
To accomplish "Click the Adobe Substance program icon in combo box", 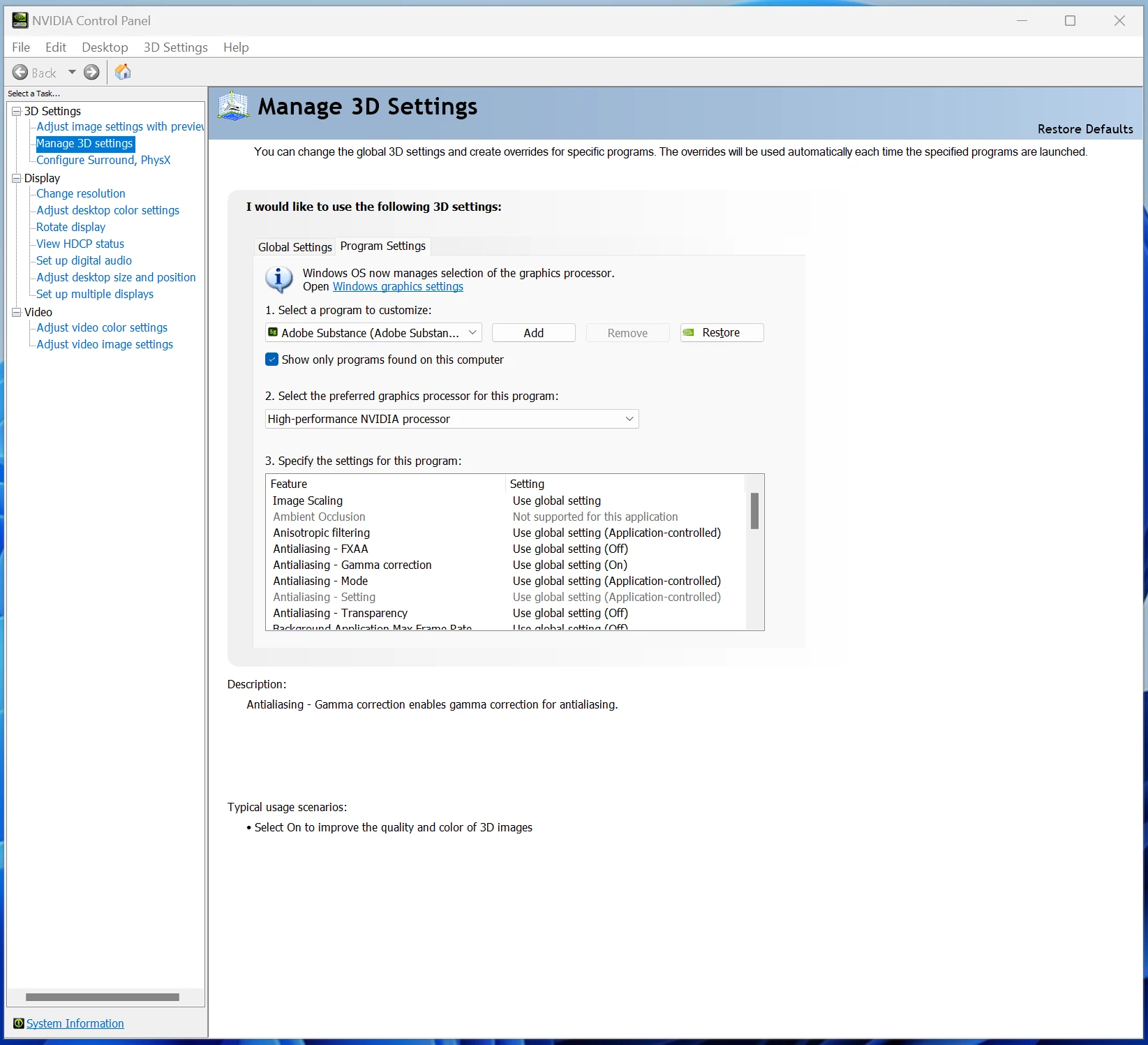I will click(x=273, y=332).
